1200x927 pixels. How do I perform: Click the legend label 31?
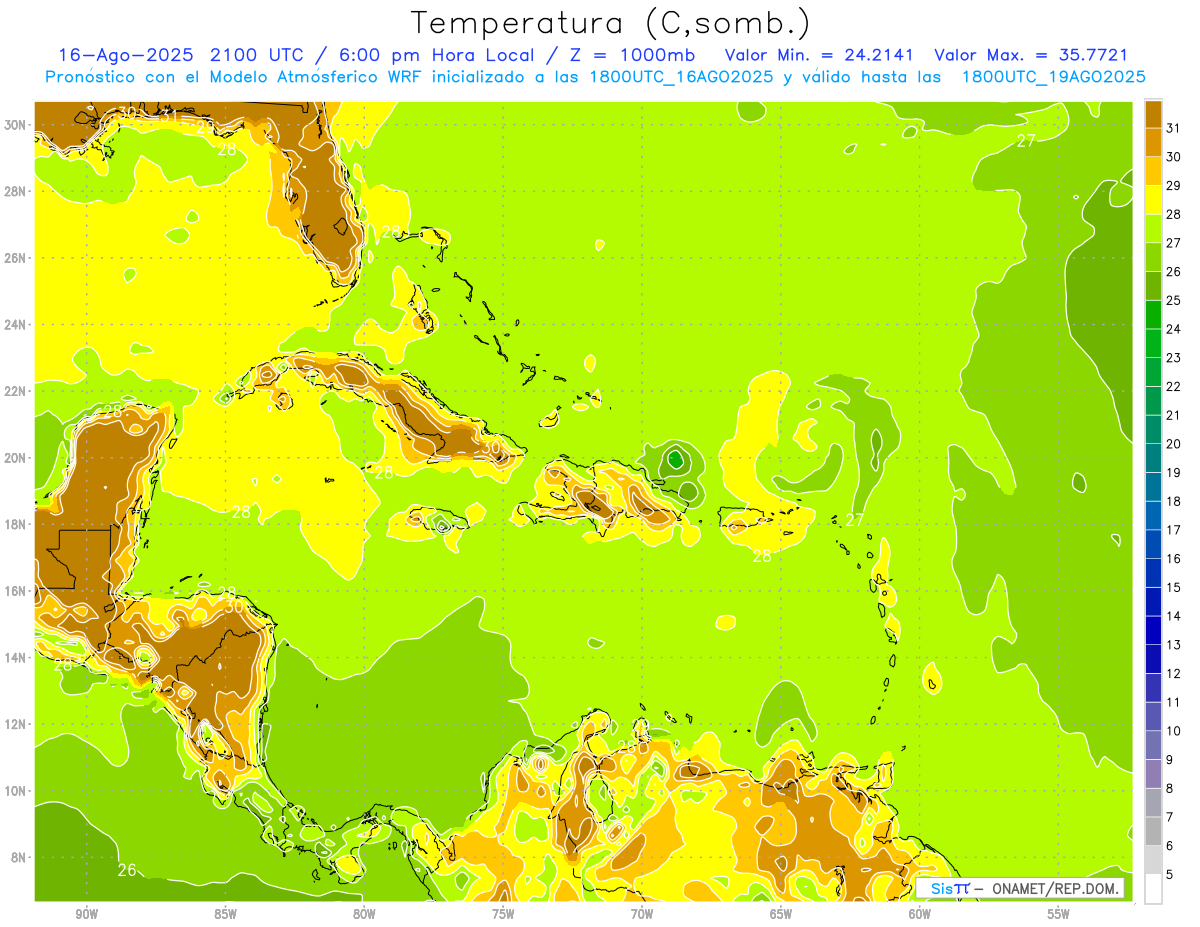point(1174,127)
